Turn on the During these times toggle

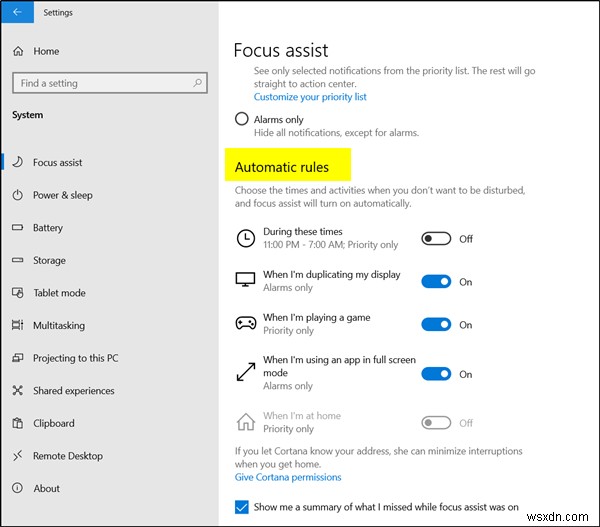(x=436, y=238)
